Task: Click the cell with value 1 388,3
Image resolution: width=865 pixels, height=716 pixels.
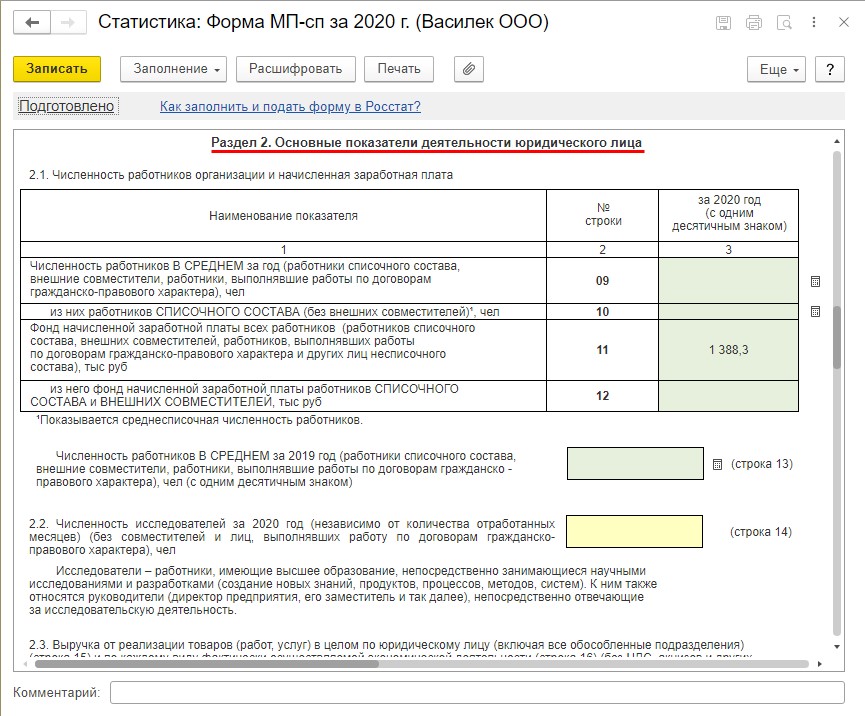Action: pos(728,350)
